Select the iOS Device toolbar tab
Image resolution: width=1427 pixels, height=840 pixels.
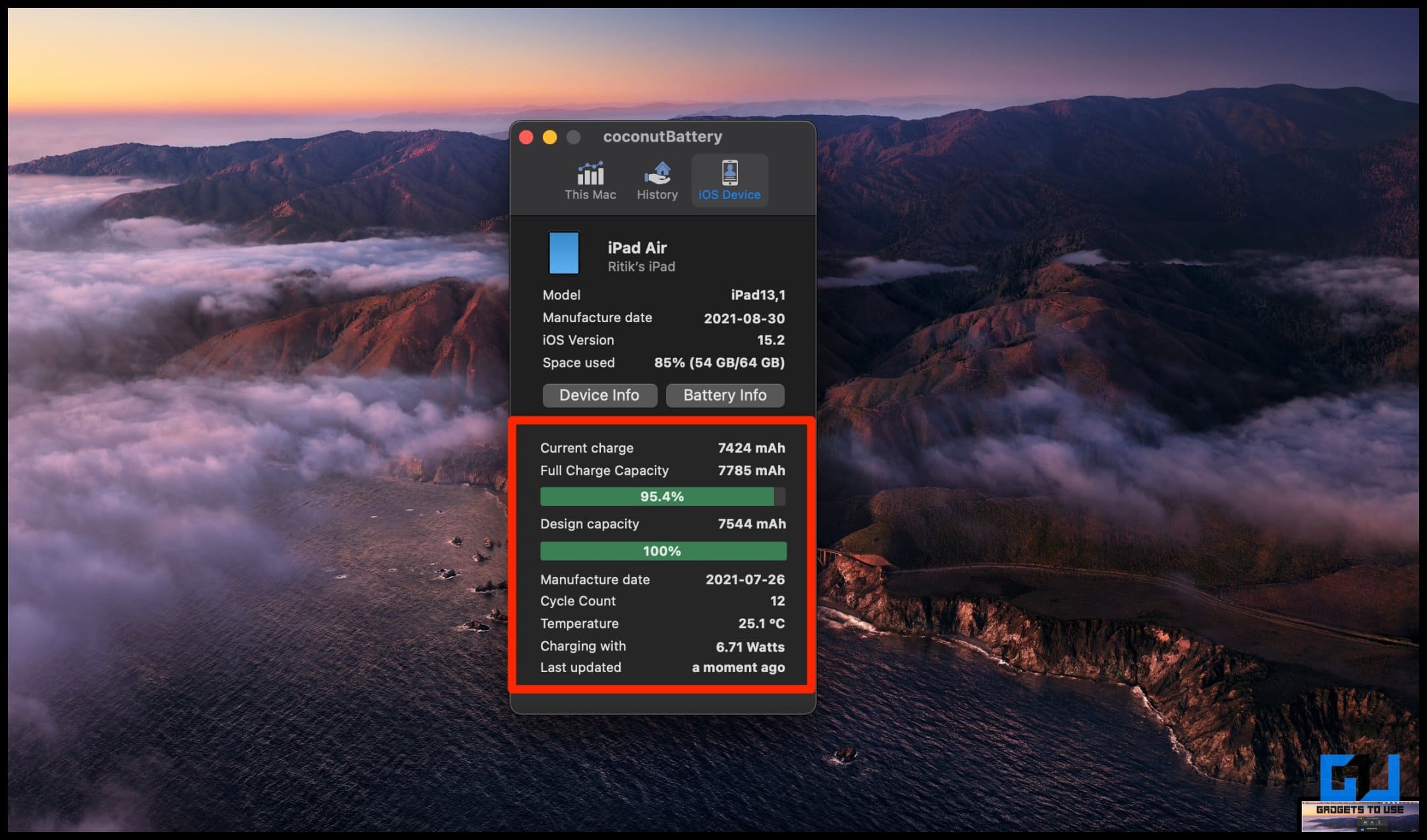(x=726, y=181)
